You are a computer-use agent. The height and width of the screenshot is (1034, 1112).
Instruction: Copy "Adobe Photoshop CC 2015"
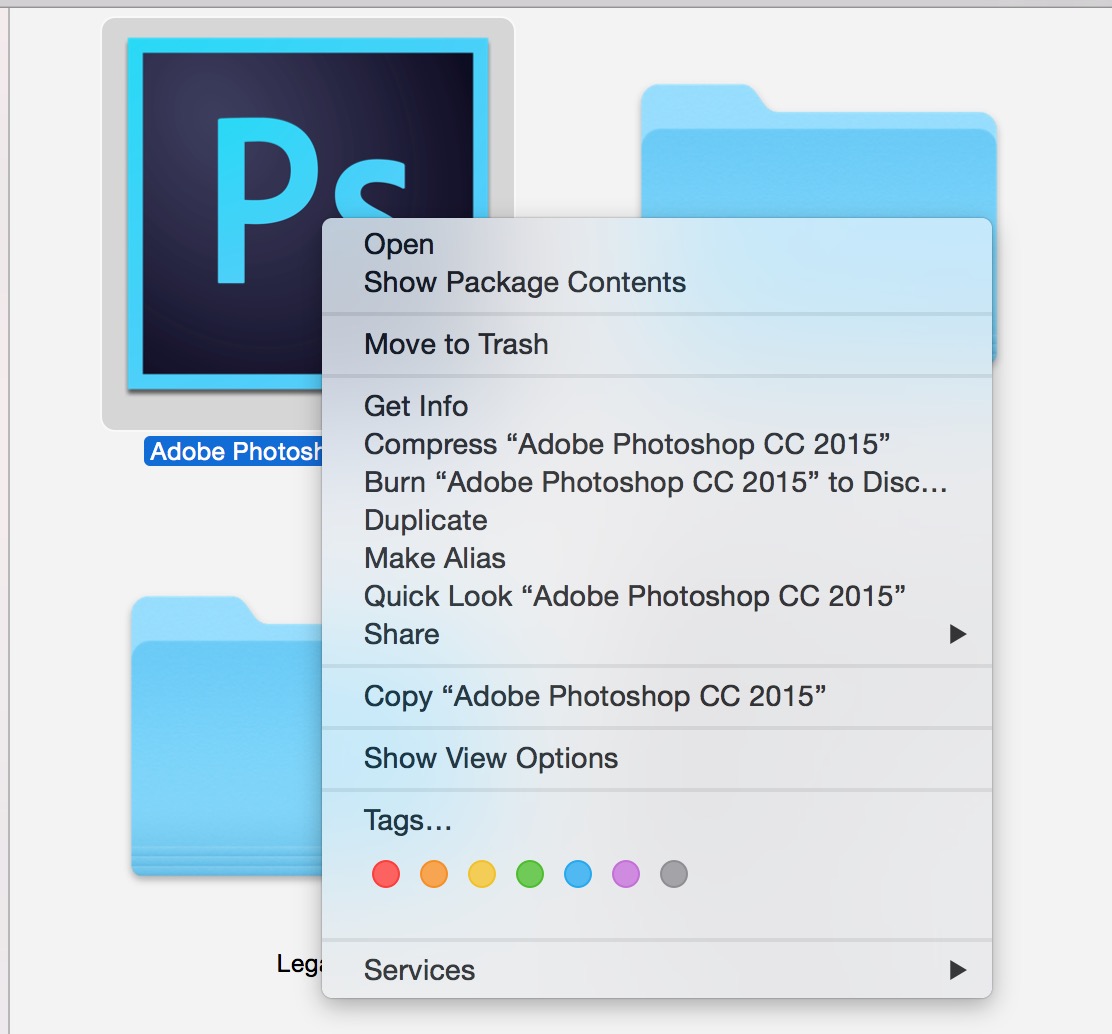coord(657,696)
